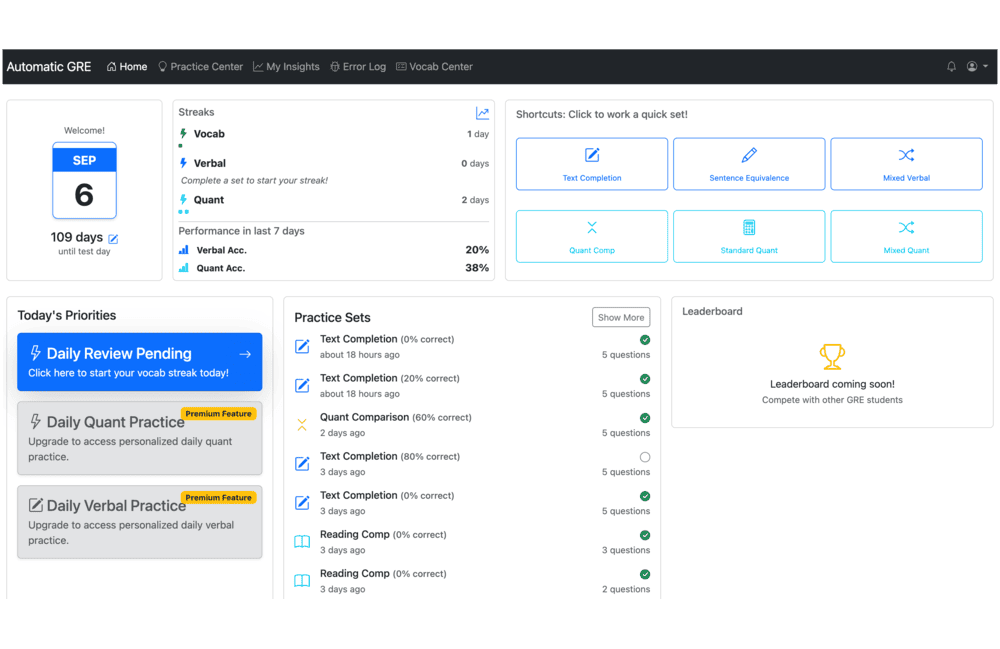The width and height of the screenshot is (1000, 649).
Task: Select the Reading Comp book icon
Action: pyautogui.click(x=301, y=541)
